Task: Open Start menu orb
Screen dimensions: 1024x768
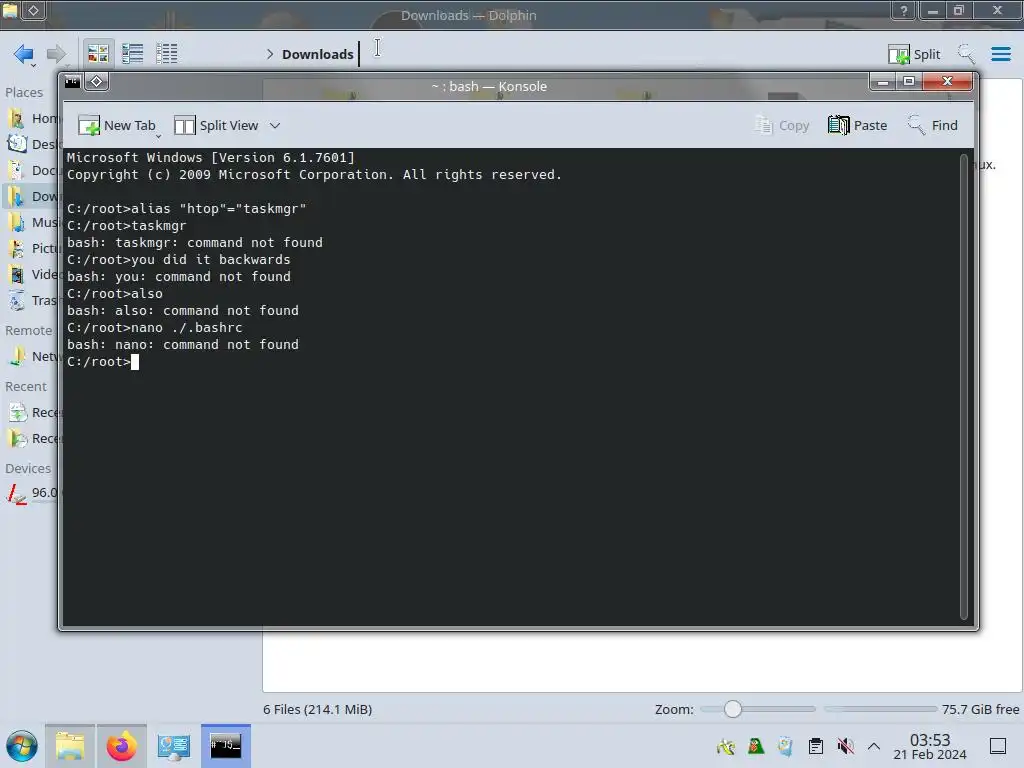Action: click(x=22, y=746)
